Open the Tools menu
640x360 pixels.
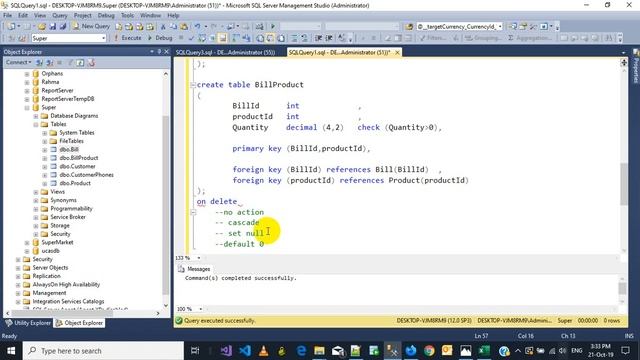pos(127,15)
